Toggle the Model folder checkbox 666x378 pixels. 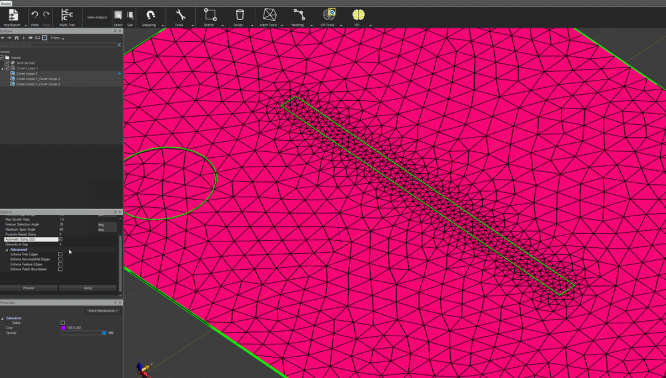[2, 57]
